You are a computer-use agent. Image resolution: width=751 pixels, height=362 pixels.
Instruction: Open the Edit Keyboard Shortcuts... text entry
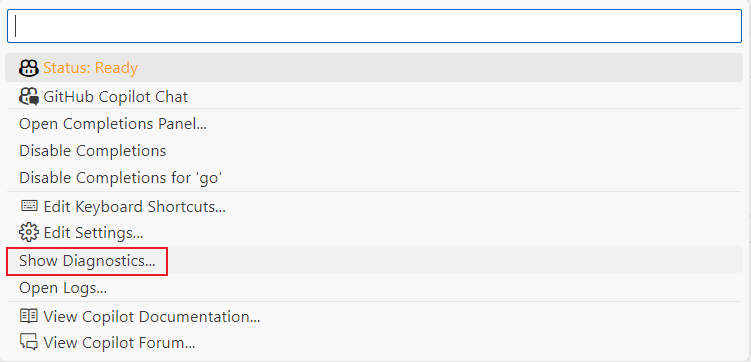[135, 207]
